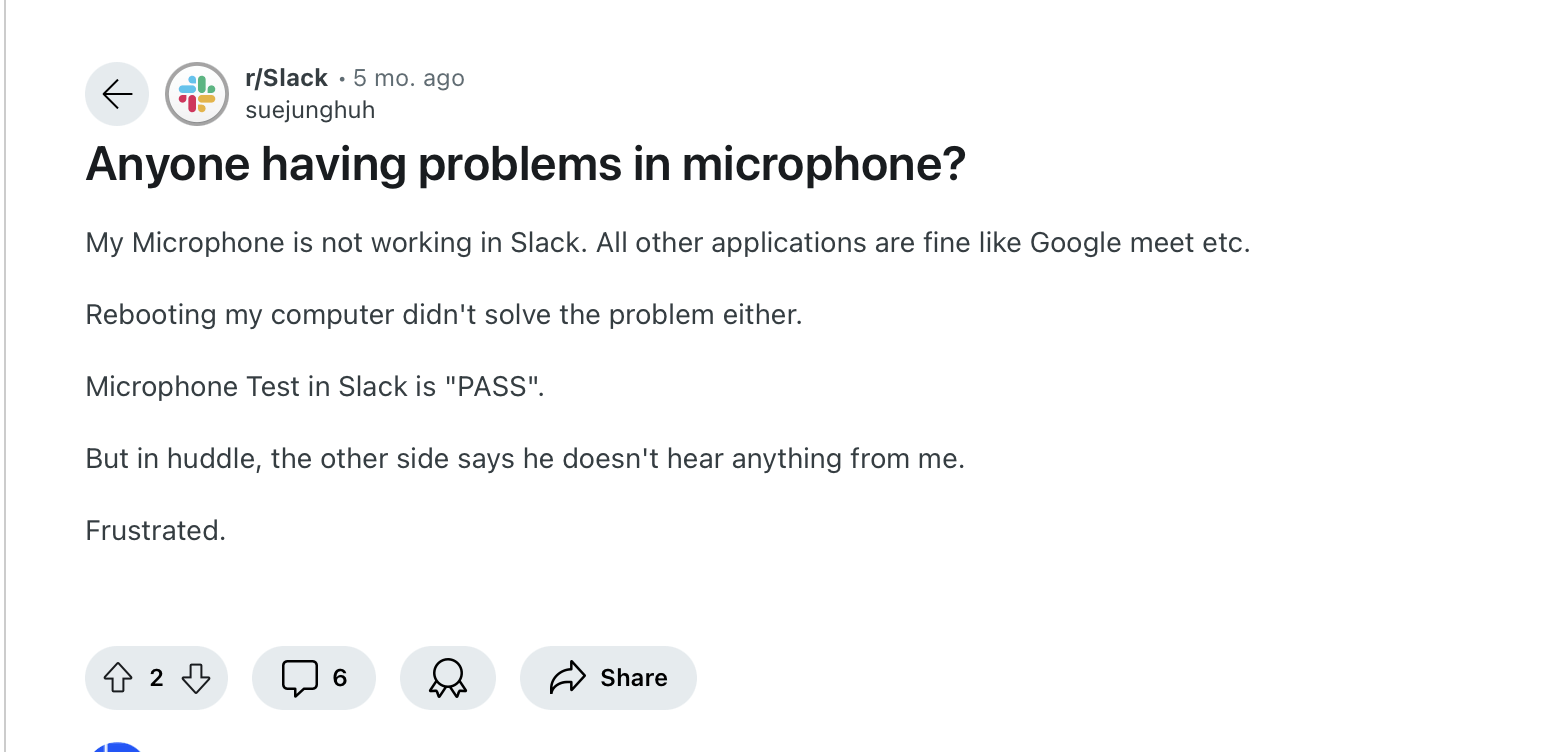This screenshot has height=752, width=1554.
Task: Open the comments via speech bubble icon
Action: 301,677
